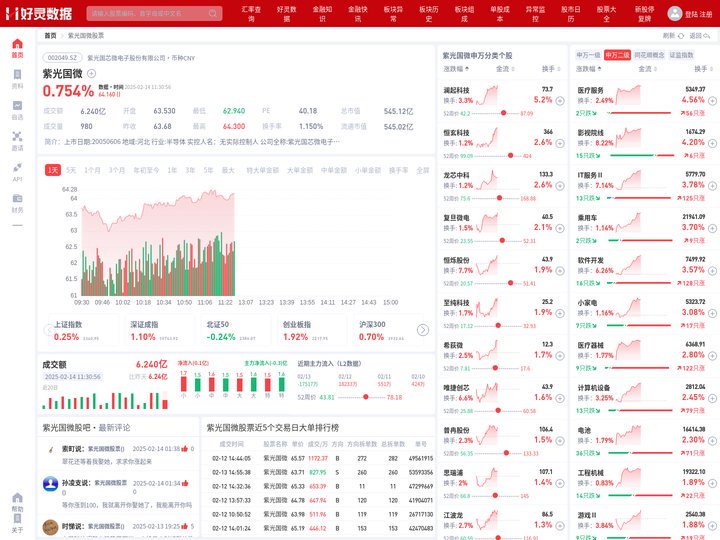This screenshot has height=540, width=720.
Task: Click the 近20日 成交额 bar chart
Action: point(105,400)
